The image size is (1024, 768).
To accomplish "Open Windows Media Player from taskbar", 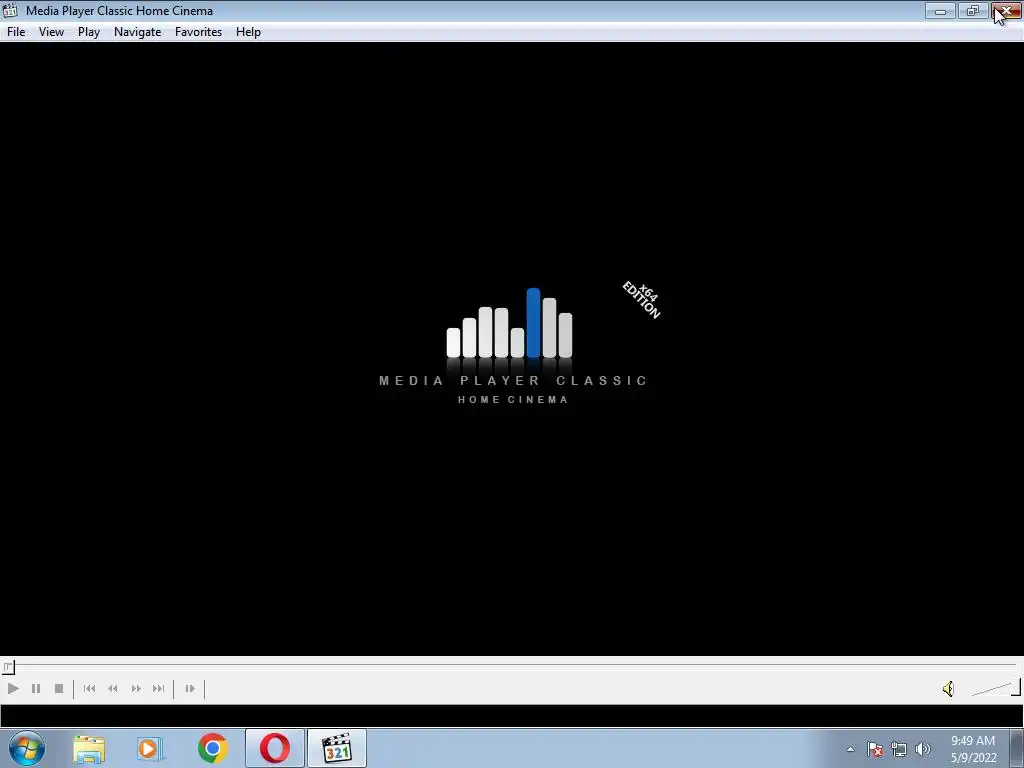I will point(150,748).
